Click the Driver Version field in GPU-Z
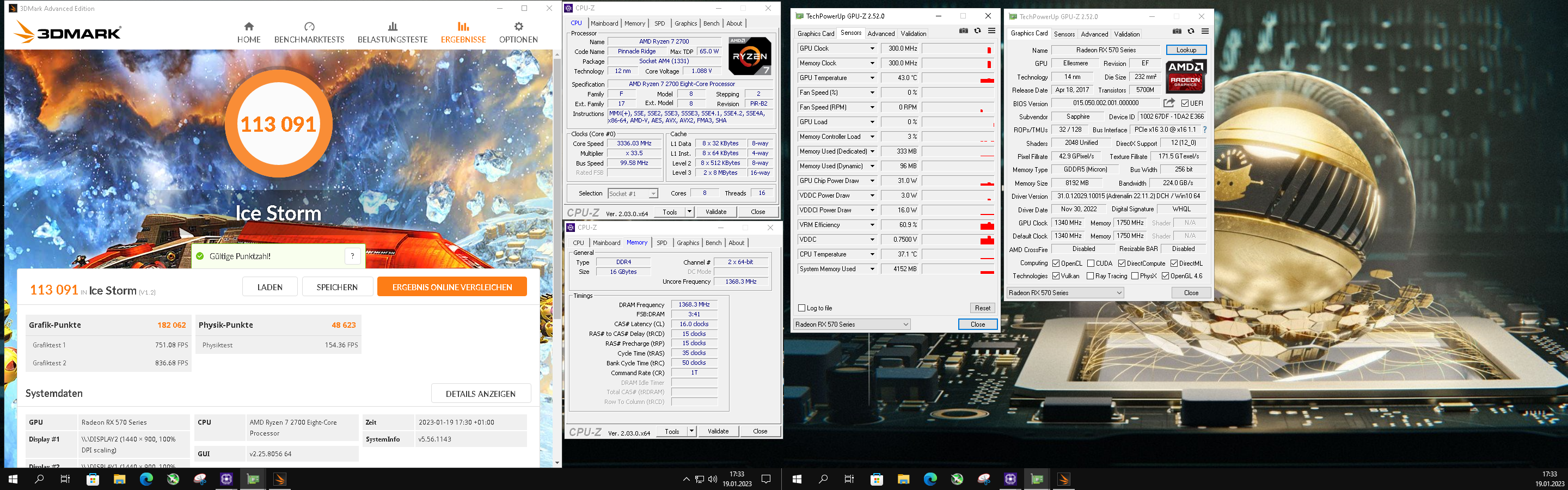Image resolution: width=1568 pixels, height=490 pixels. (x=1129, y=197)
